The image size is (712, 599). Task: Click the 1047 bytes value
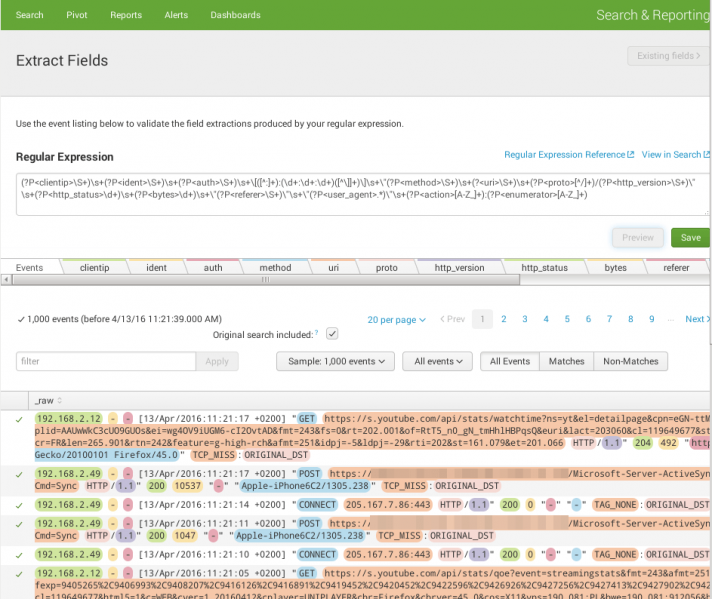[x=185, y=536]
